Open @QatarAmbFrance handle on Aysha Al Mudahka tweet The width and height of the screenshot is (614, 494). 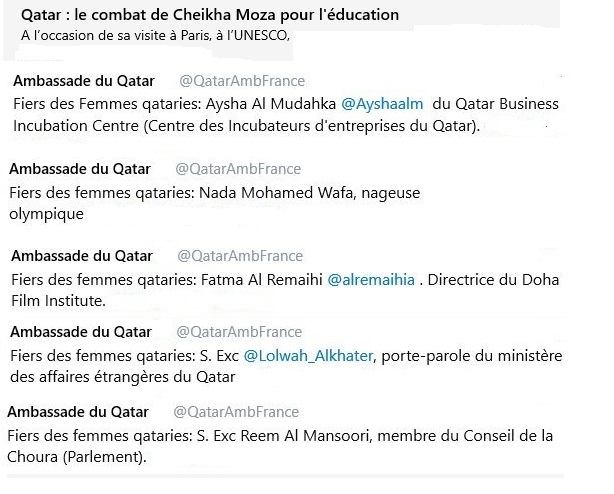tap(242, 81)
